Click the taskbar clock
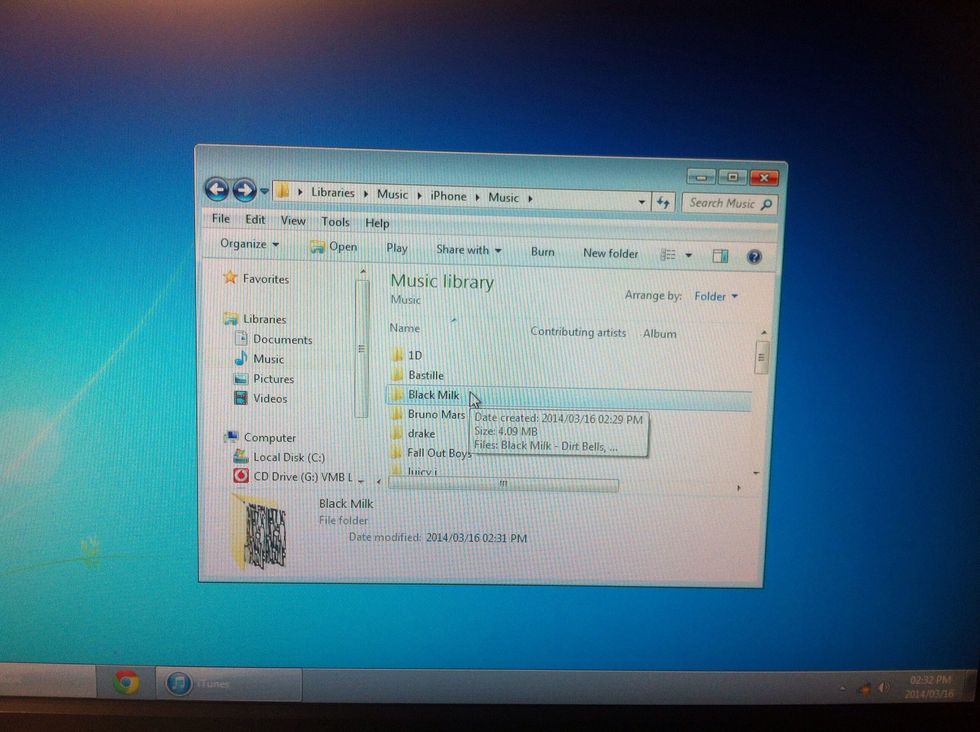The image size is (980, 732). click(x=930, y=686)
